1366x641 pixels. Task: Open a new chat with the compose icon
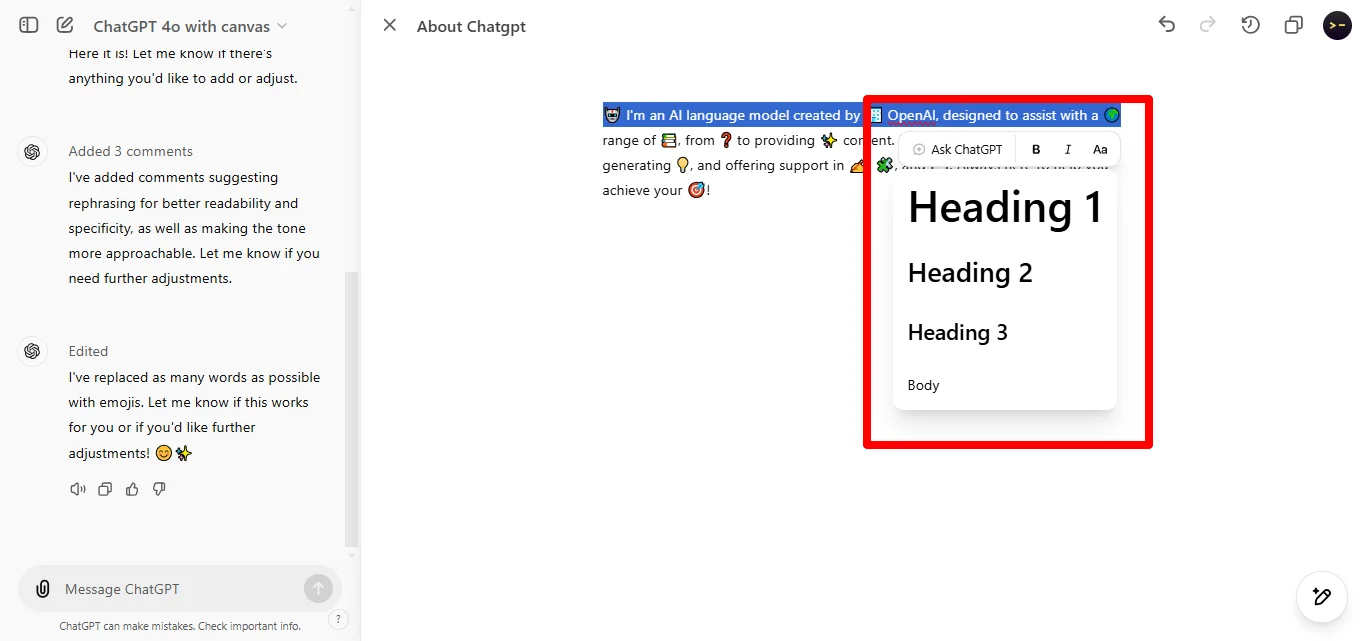65,25
